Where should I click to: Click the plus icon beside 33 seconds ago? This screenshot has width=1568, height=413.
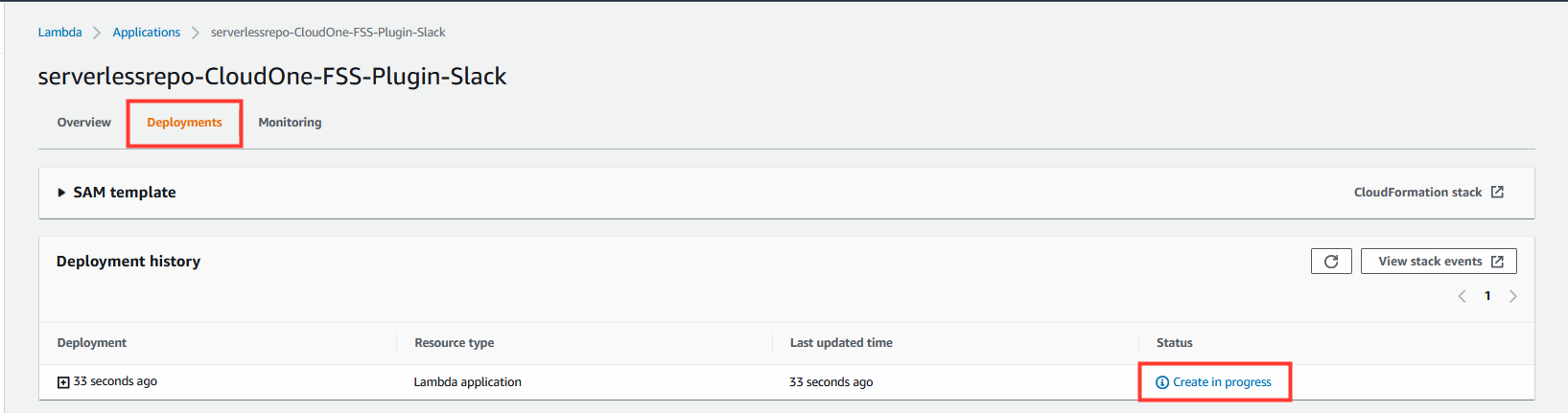(x=63, y=382)
